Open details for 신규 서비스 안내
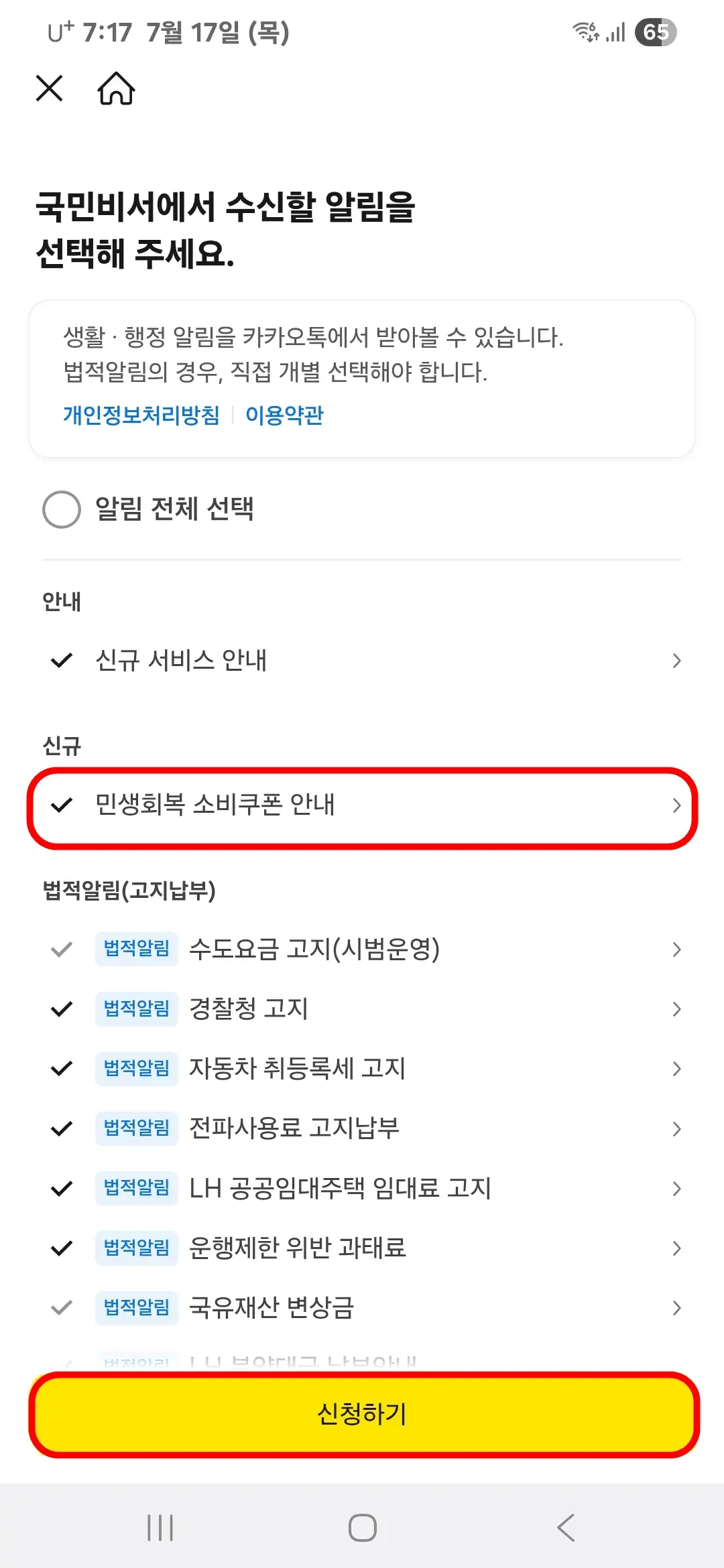Viewport: 724px width, 1568px height. [x=676, y=660]
